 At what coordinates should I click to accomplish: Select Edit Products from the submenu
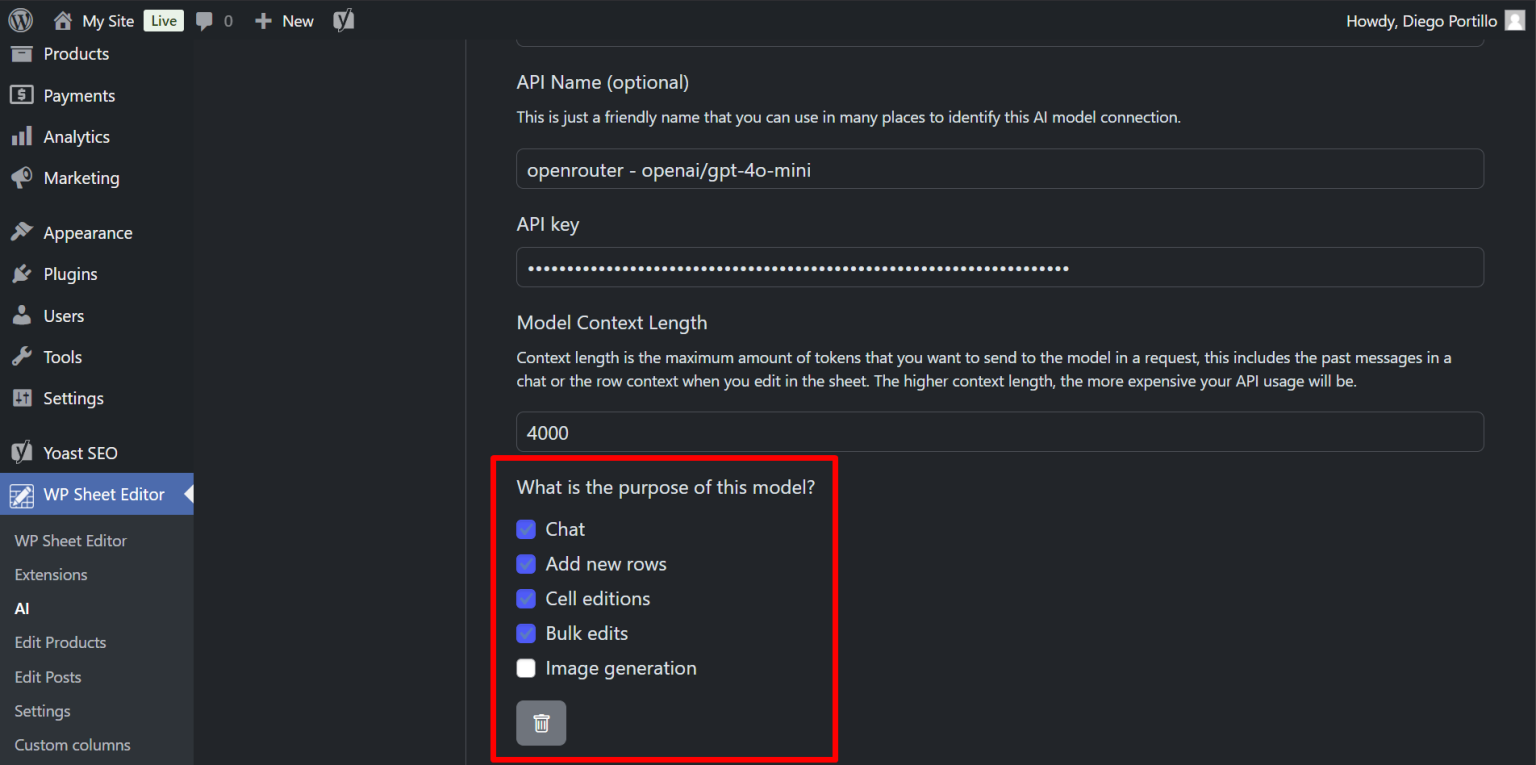coord(60,642)
